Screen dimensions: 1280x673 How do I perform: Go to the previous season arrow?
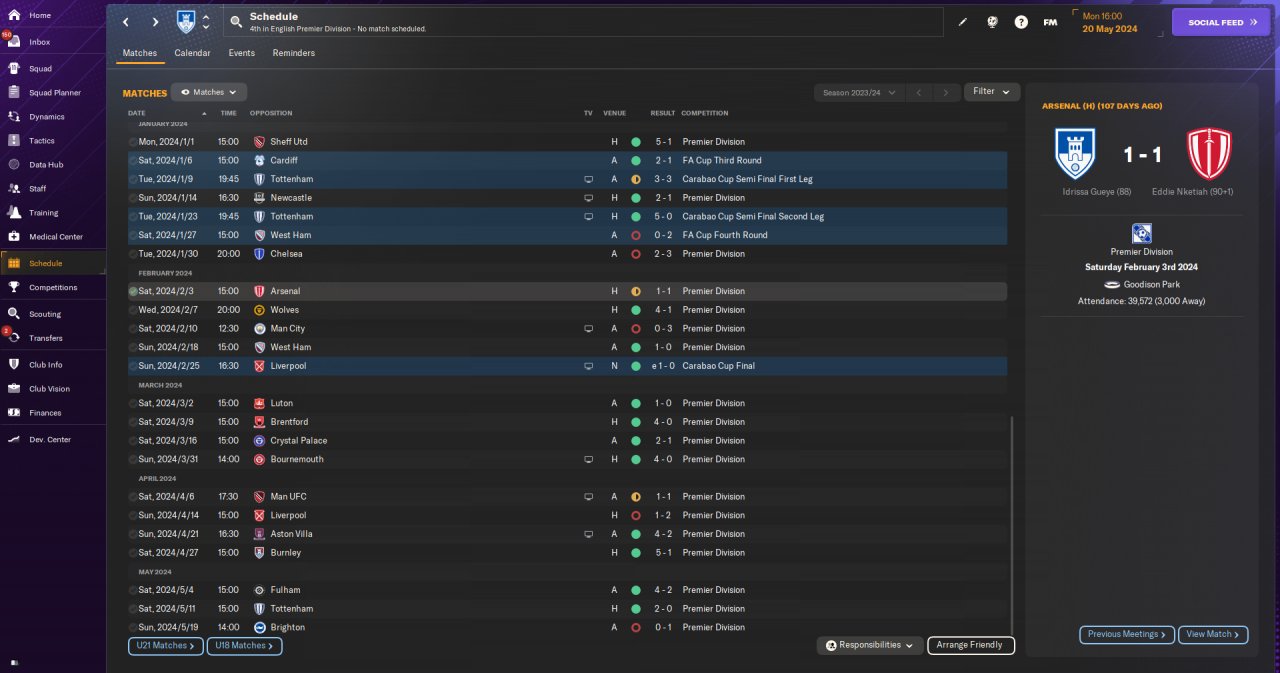[919, 92]
